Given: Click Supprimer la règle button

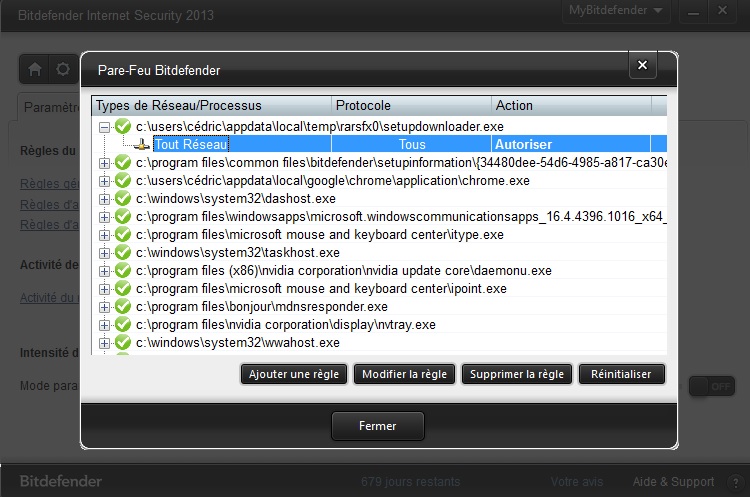Looking at the screenshot, I should pos(517,374).
